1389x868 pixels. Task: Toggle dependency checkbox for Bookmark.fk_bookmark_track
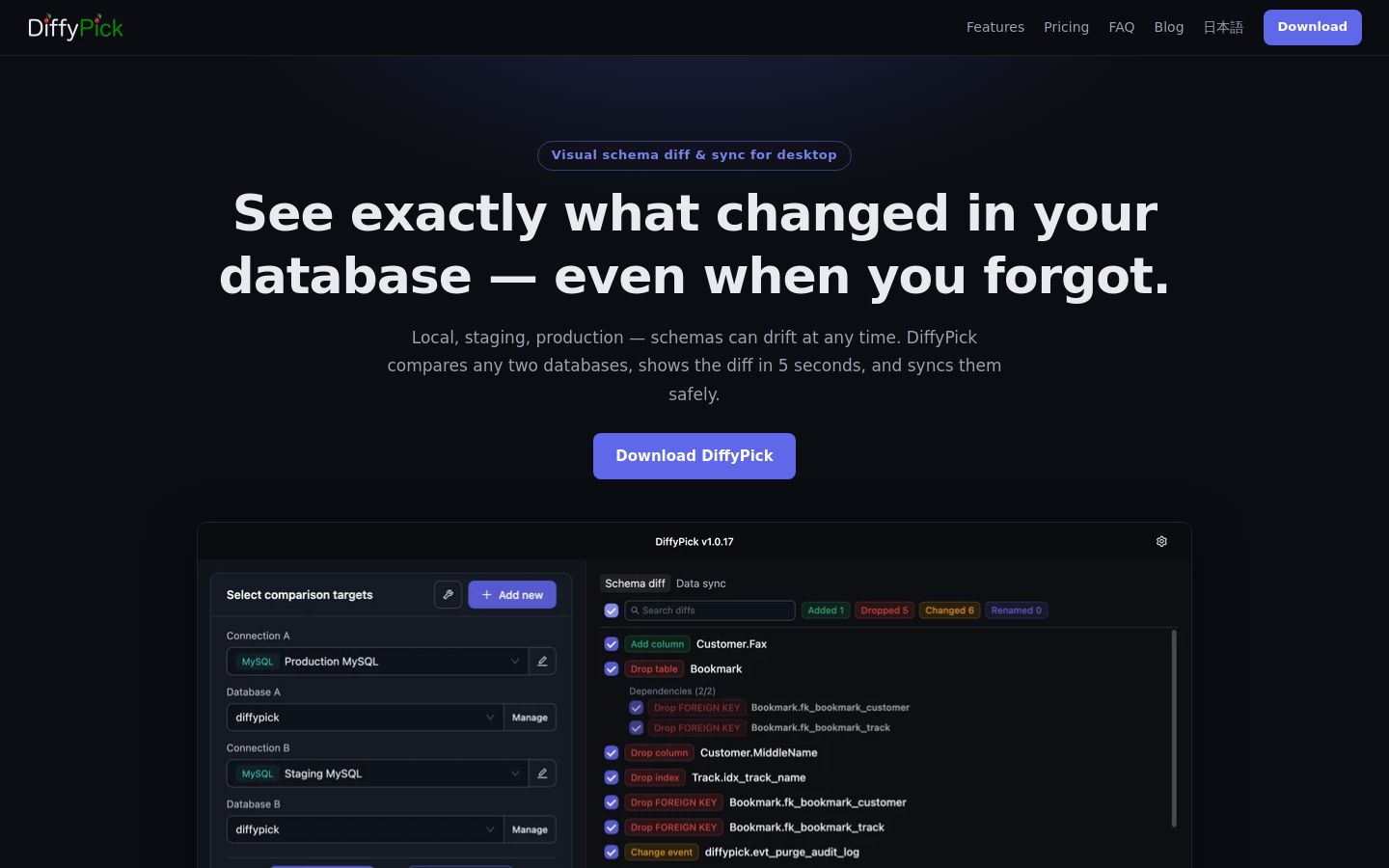pyautogui.click(x=637, y=728)
